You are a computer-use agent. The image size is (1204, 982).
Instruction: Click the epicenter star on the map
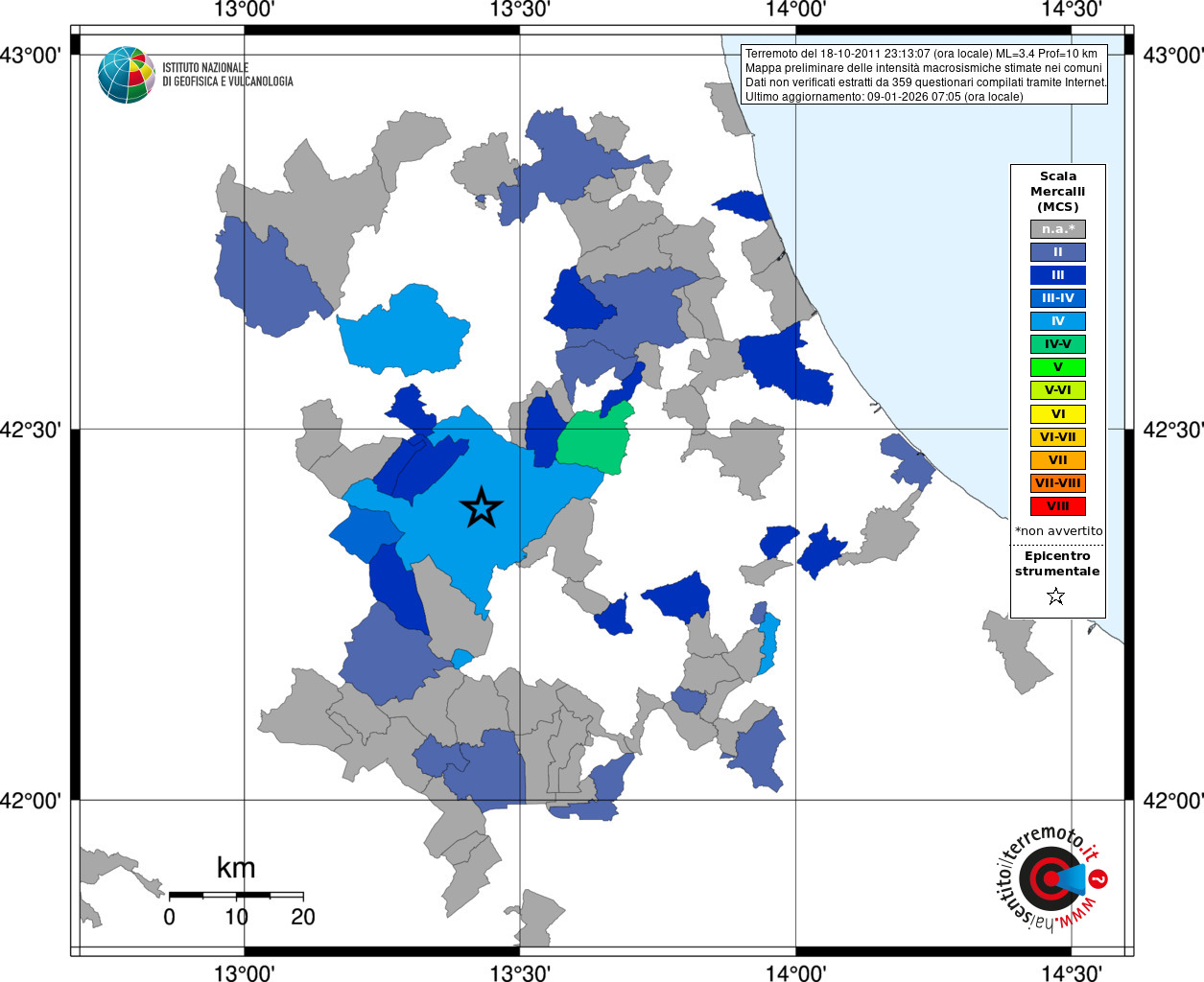[x=482, y=506]
